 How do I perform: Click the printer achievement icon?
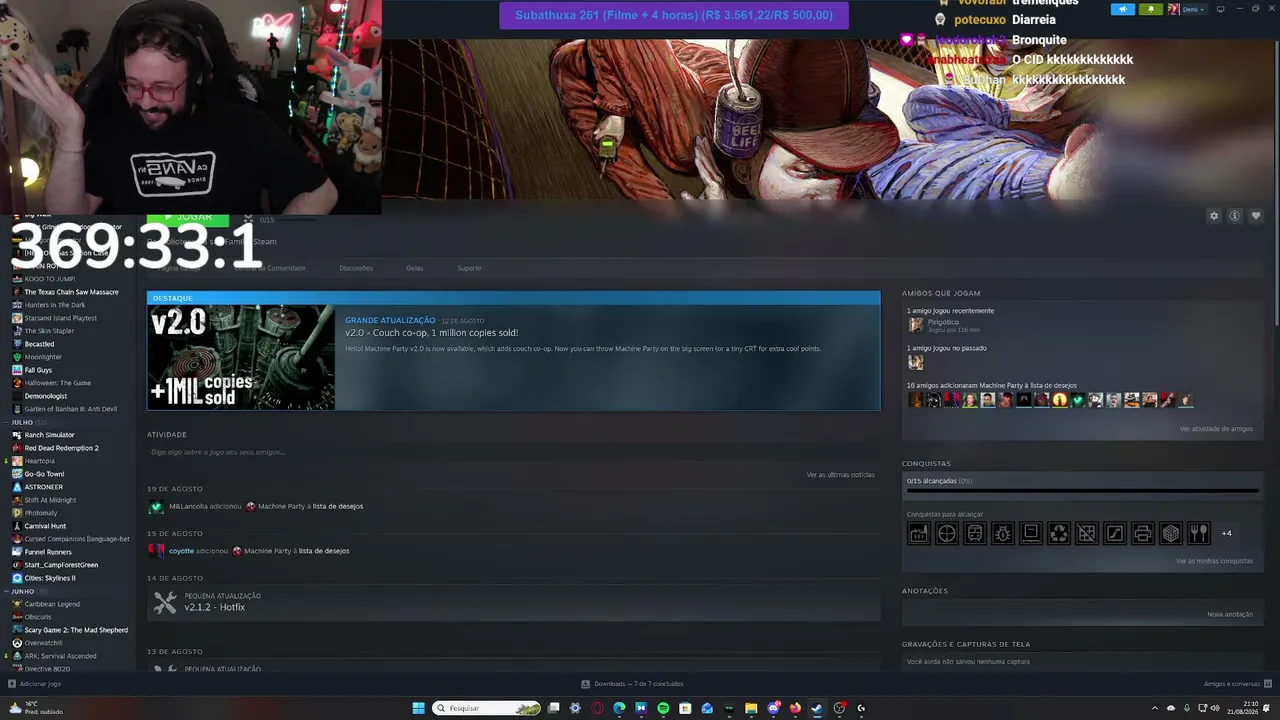pos(1142,533)
